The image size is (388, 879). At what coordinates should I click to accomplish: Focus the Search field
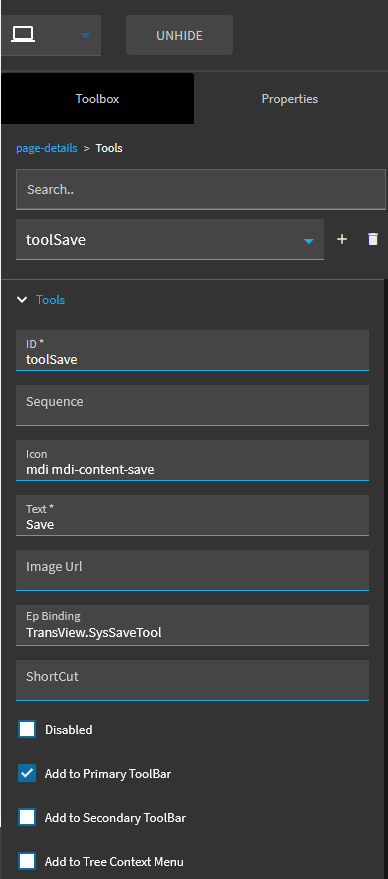click(201, 189)
